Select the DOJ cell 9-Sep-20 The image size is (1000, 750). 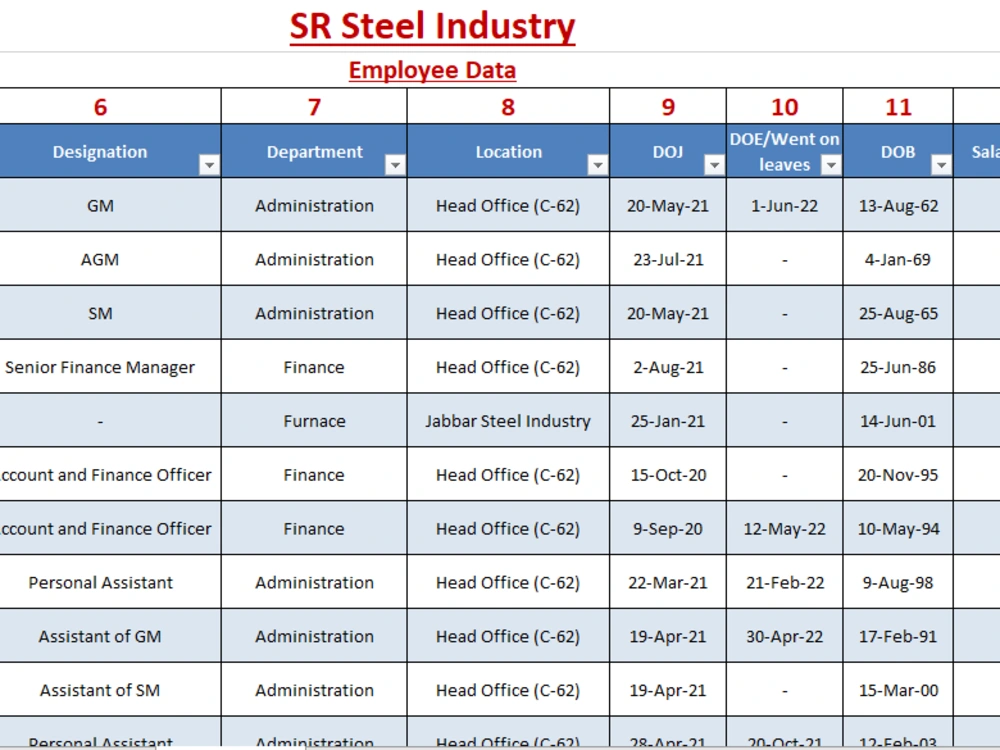point(668,529)
